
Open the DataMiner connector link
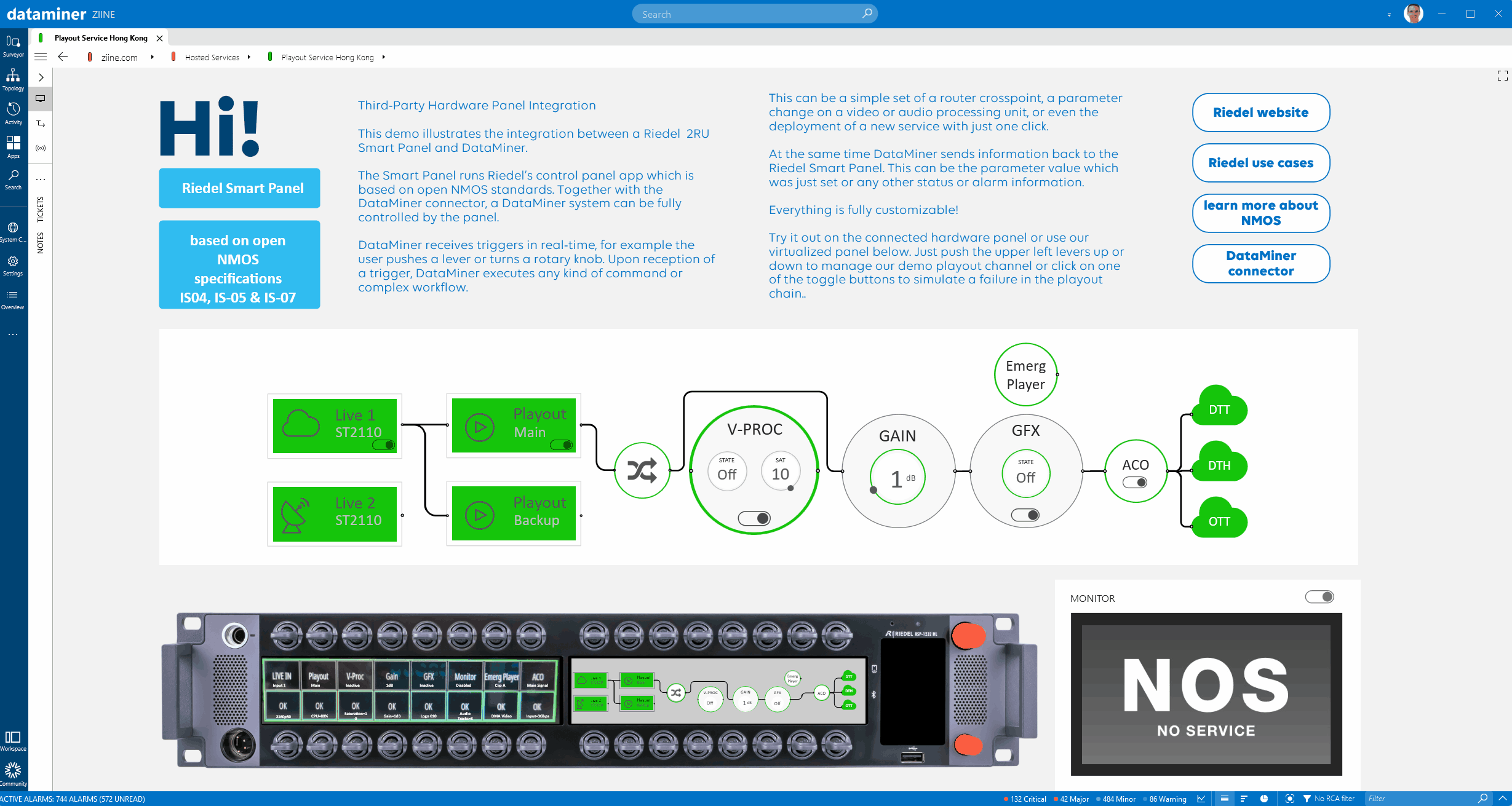[x=1260, y=264]
